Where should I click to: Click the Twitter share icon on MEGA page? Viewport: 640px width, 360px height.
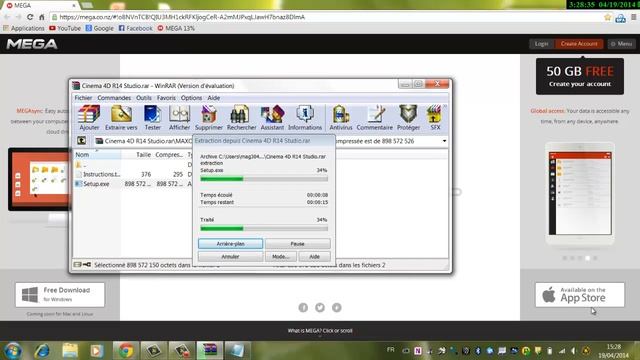(320, 307)
